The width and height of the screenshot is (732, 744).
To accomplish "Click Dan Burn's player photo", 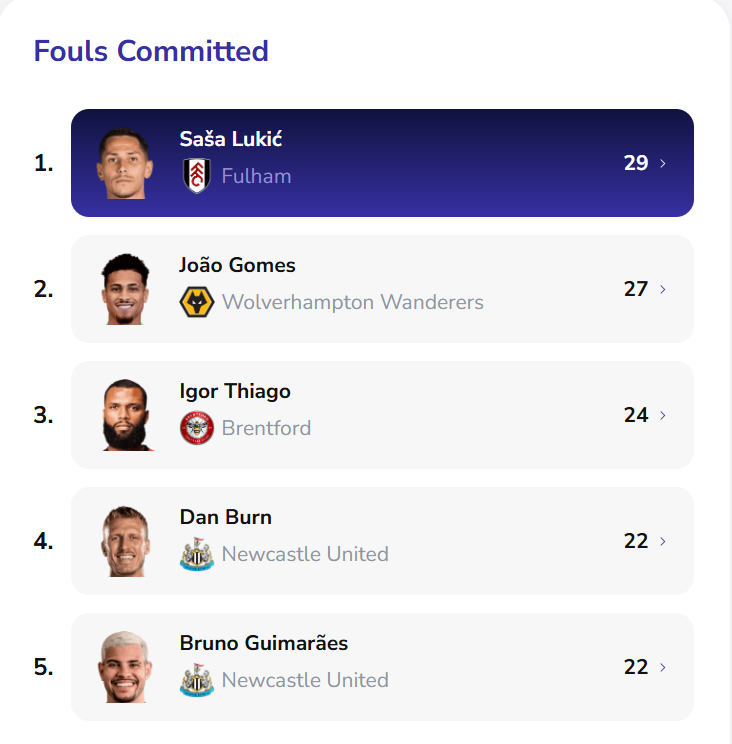I will (125, 542).
